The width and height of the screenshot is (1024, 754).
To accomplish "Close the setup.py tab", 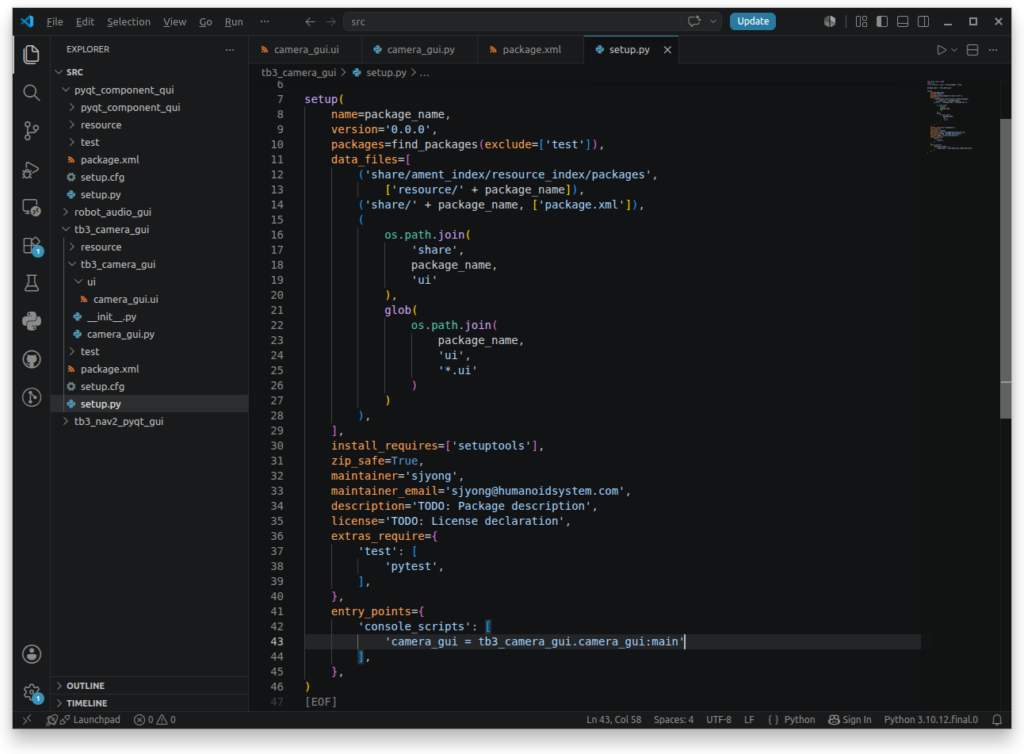I will point(667,50).
